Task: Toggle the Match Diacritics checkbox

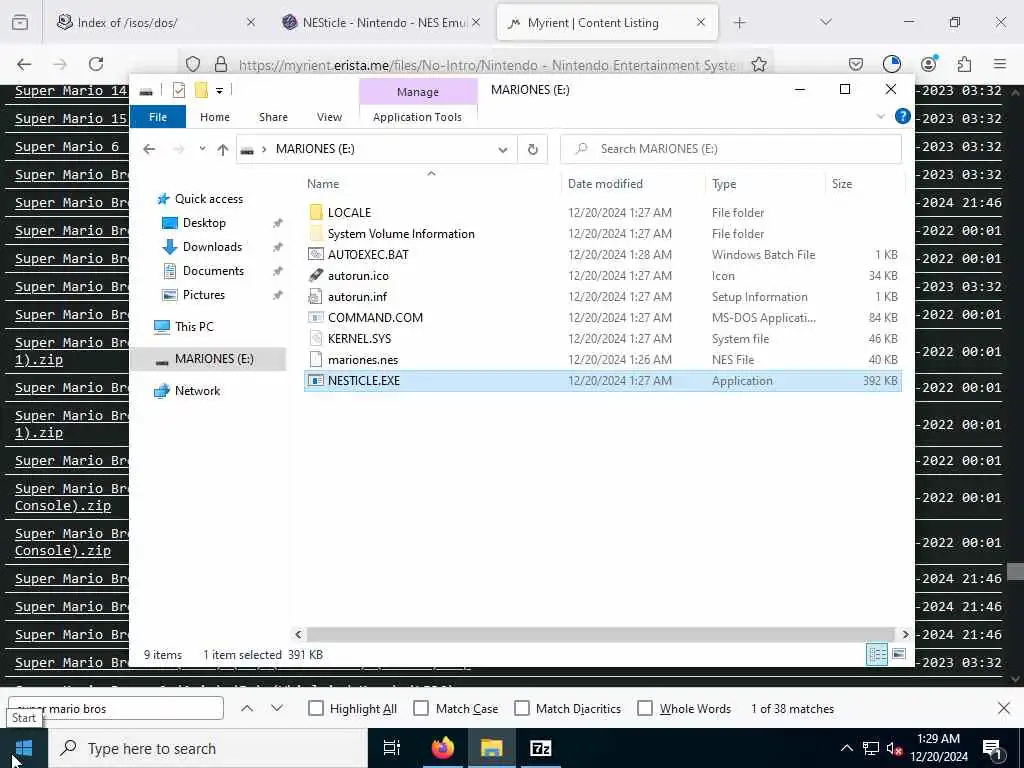Action: [x=522, y=709]
